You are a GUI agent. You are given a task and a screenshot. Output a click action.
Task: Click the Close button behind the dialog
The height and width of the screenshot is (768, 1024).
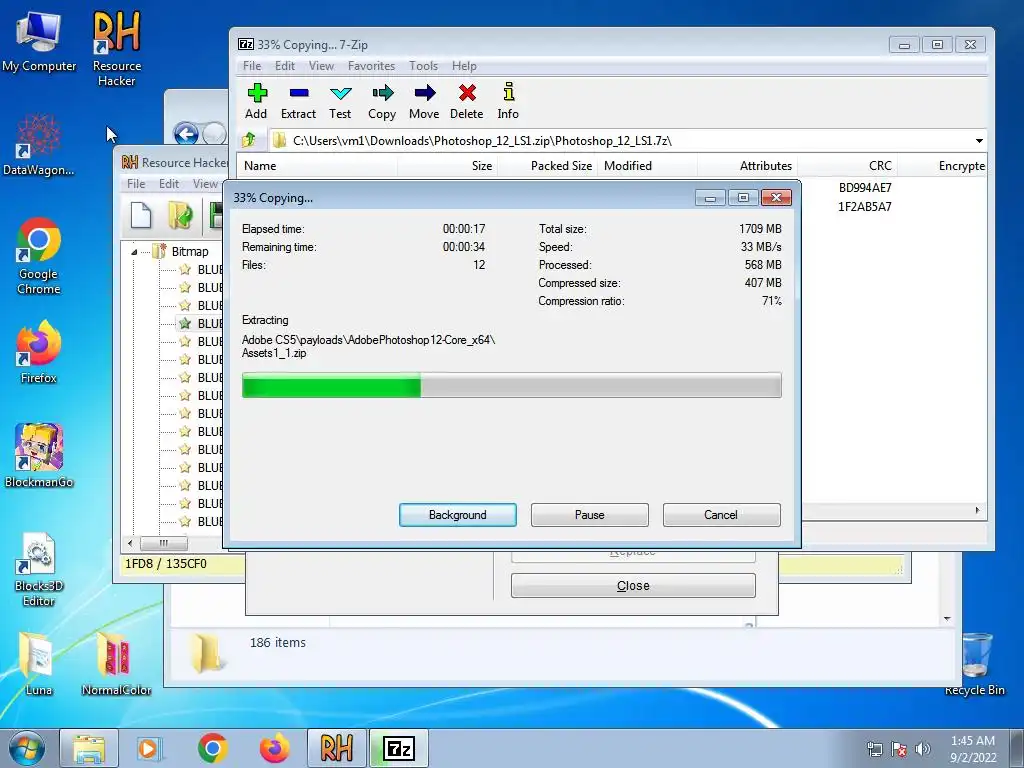point(633,586)
